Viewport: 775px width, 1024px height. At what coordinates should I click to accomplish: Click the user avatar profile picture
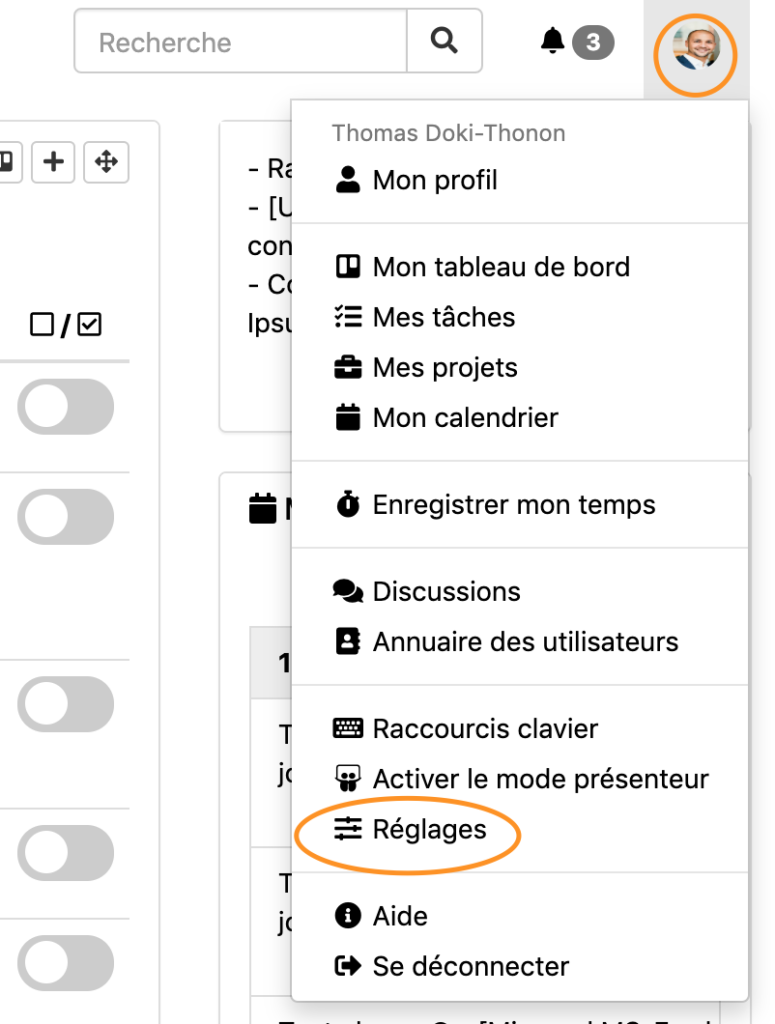pyautogui.click(x=696, y=49)
